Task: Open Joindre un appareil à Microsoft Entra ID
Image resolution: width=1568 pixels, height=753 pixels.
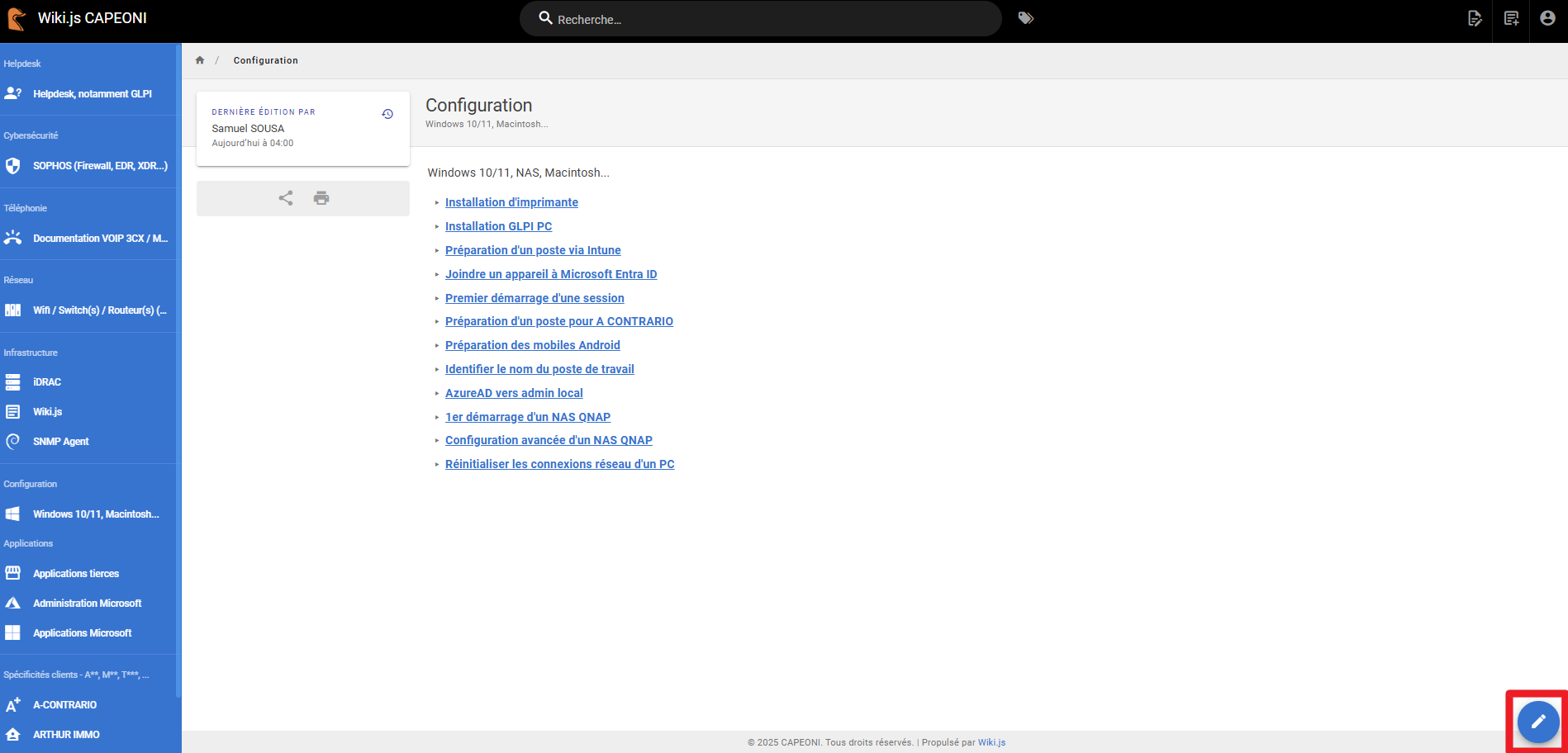Action: coord(551,274)
